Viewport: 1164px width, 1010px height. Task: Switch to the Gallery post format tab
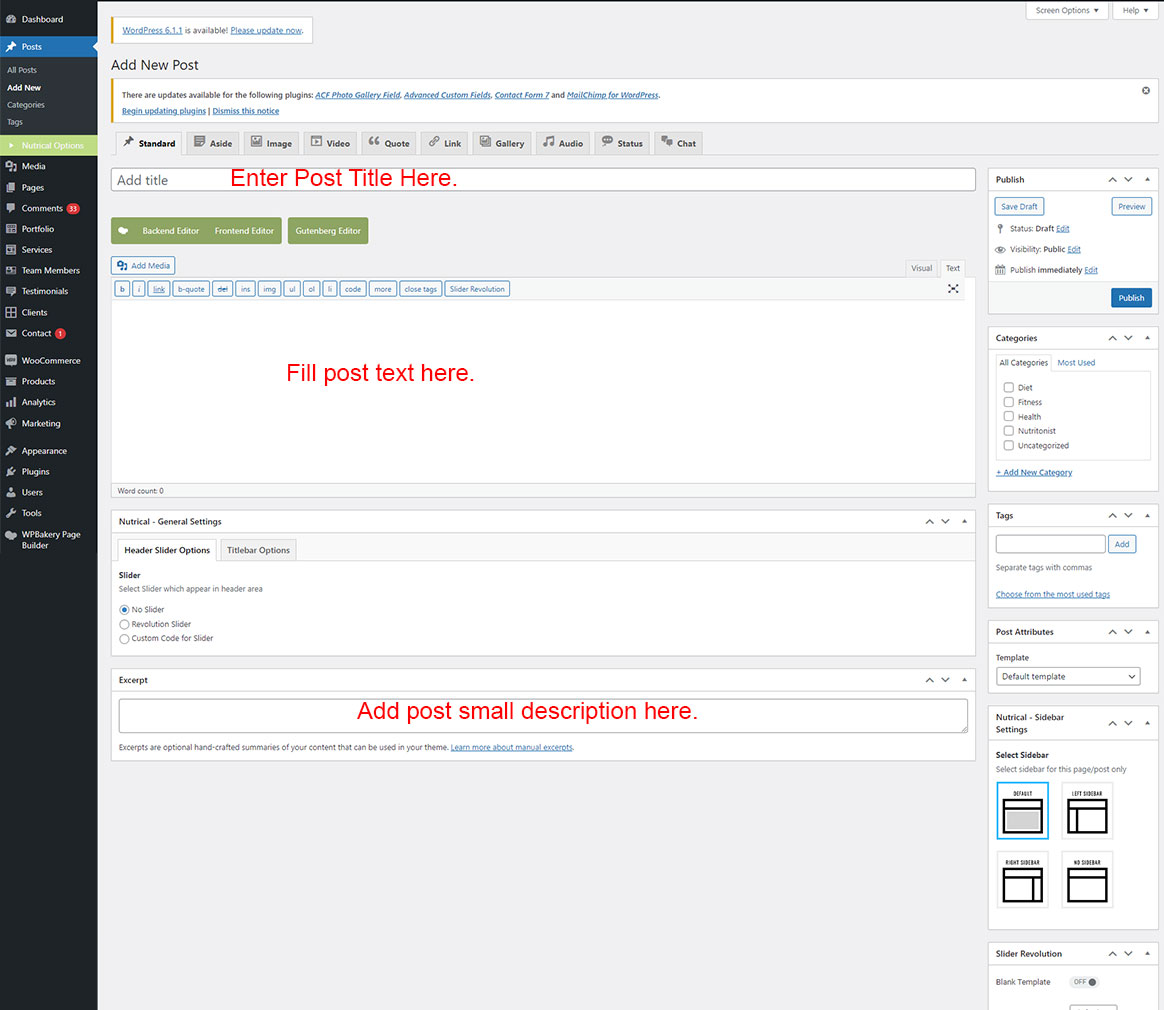click(501, 143)
